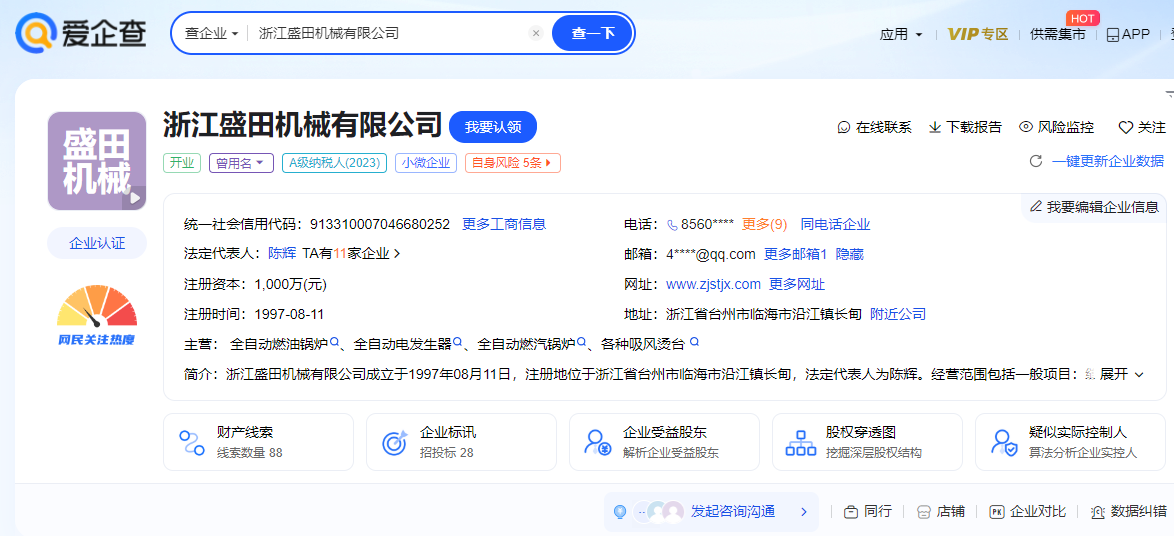Click the 小微企业 tag
This screenshot has height=536, width=1174.
coord(426,162)
